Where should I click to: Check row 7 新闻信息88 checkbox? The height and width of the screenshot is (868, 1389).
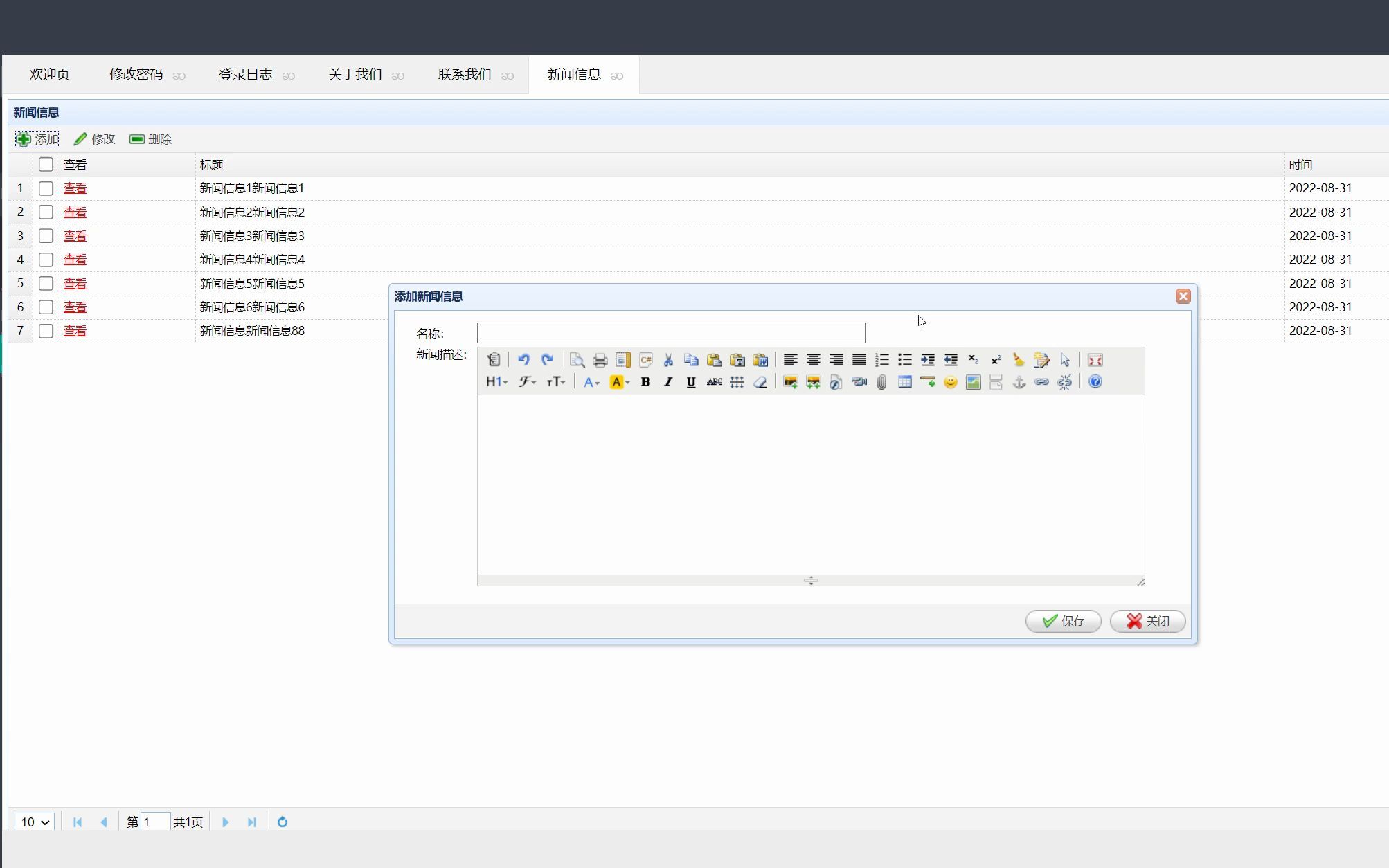(x=46, y=331)
